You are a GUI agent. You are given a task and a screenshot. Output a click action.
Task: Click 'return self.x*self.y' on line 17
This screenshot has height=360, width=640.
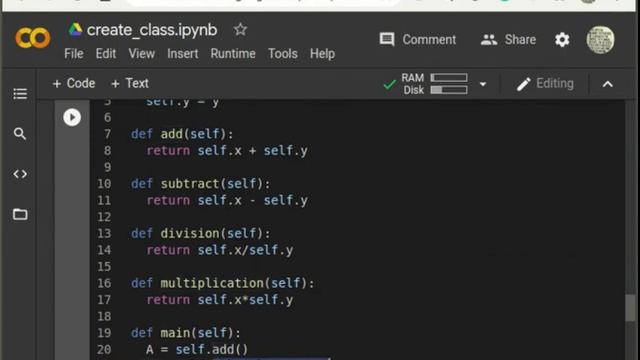click(x=220, y=300)
